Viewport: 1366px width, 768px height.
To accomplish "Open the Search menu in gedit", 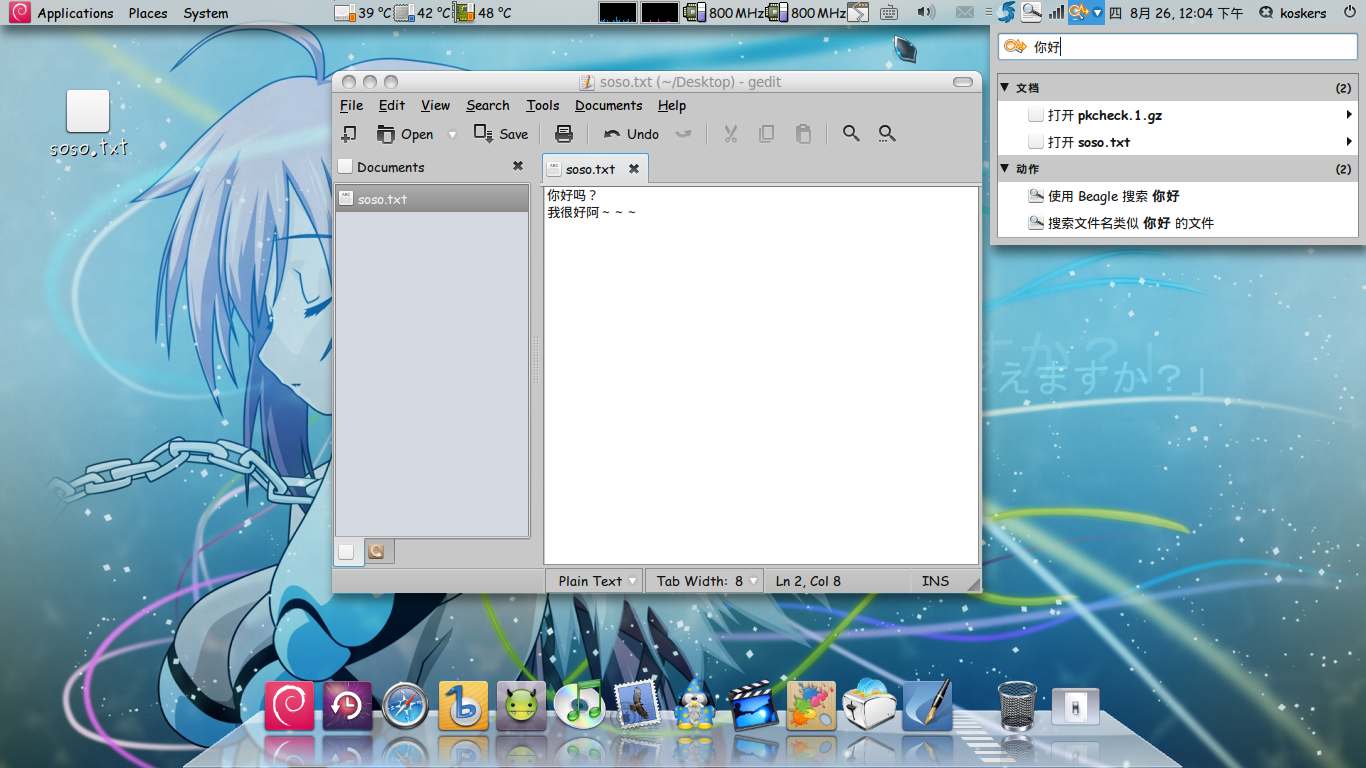I will pyautogui.click(x=488, y=105).
